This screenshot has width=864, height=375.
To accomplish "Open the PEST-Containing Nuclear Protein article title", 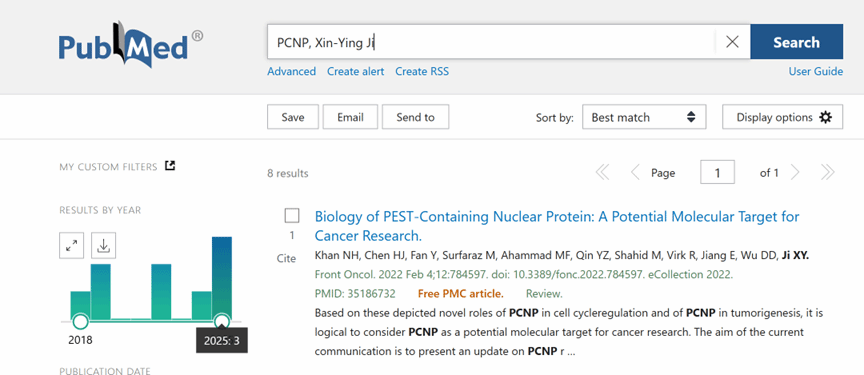I will coord(557,226).
